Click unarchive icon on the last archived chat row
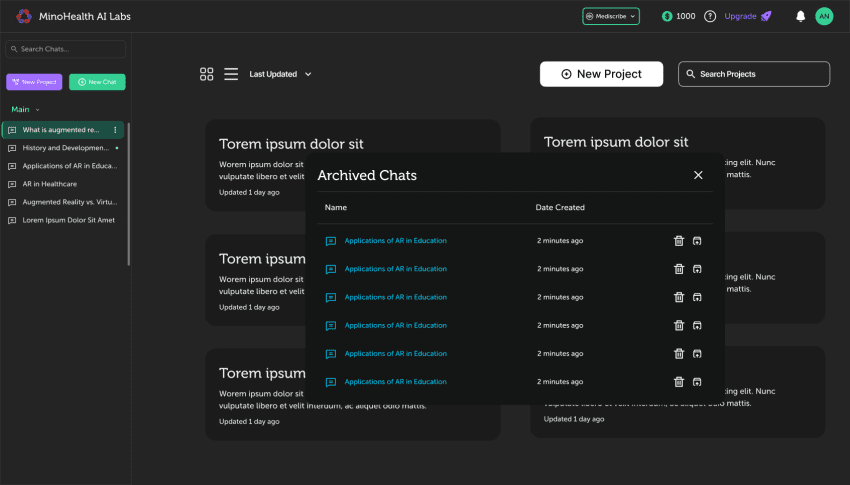The image size is (850, 485). [x=697, y=381]
